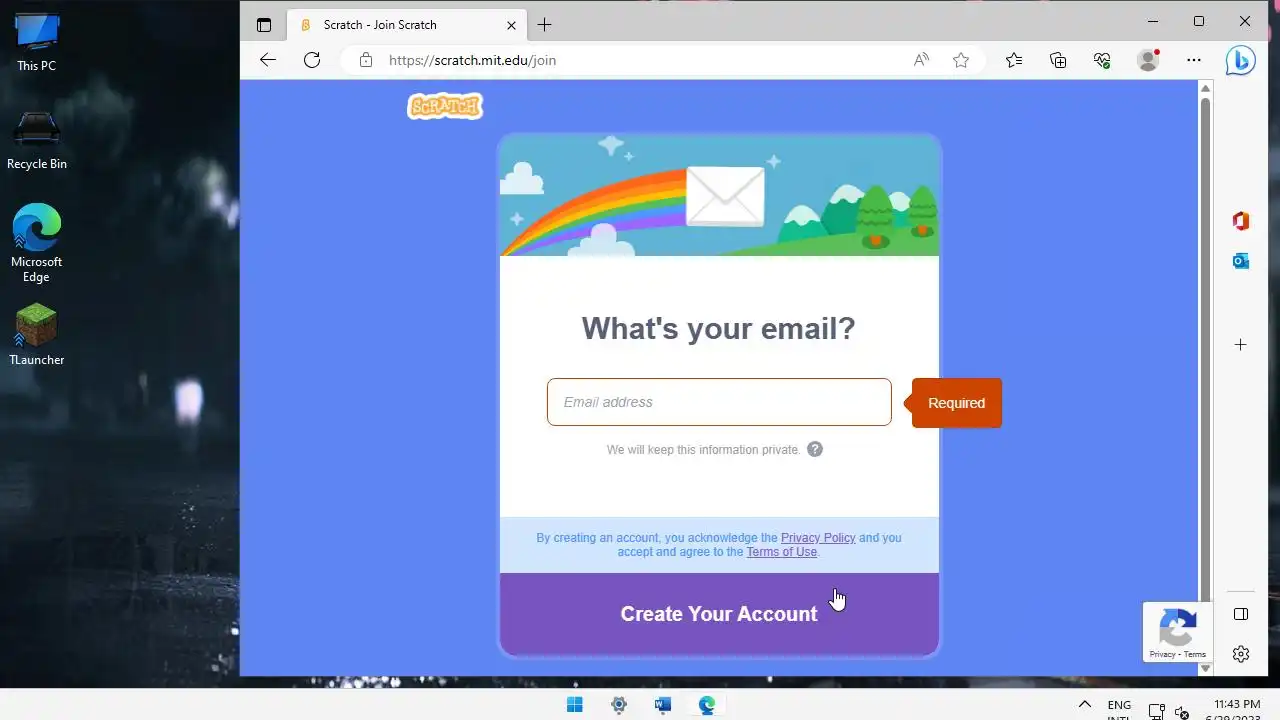Click the email privacy help icon
The height and width of the screenshot is (720, 1280).
pos(815,449)
